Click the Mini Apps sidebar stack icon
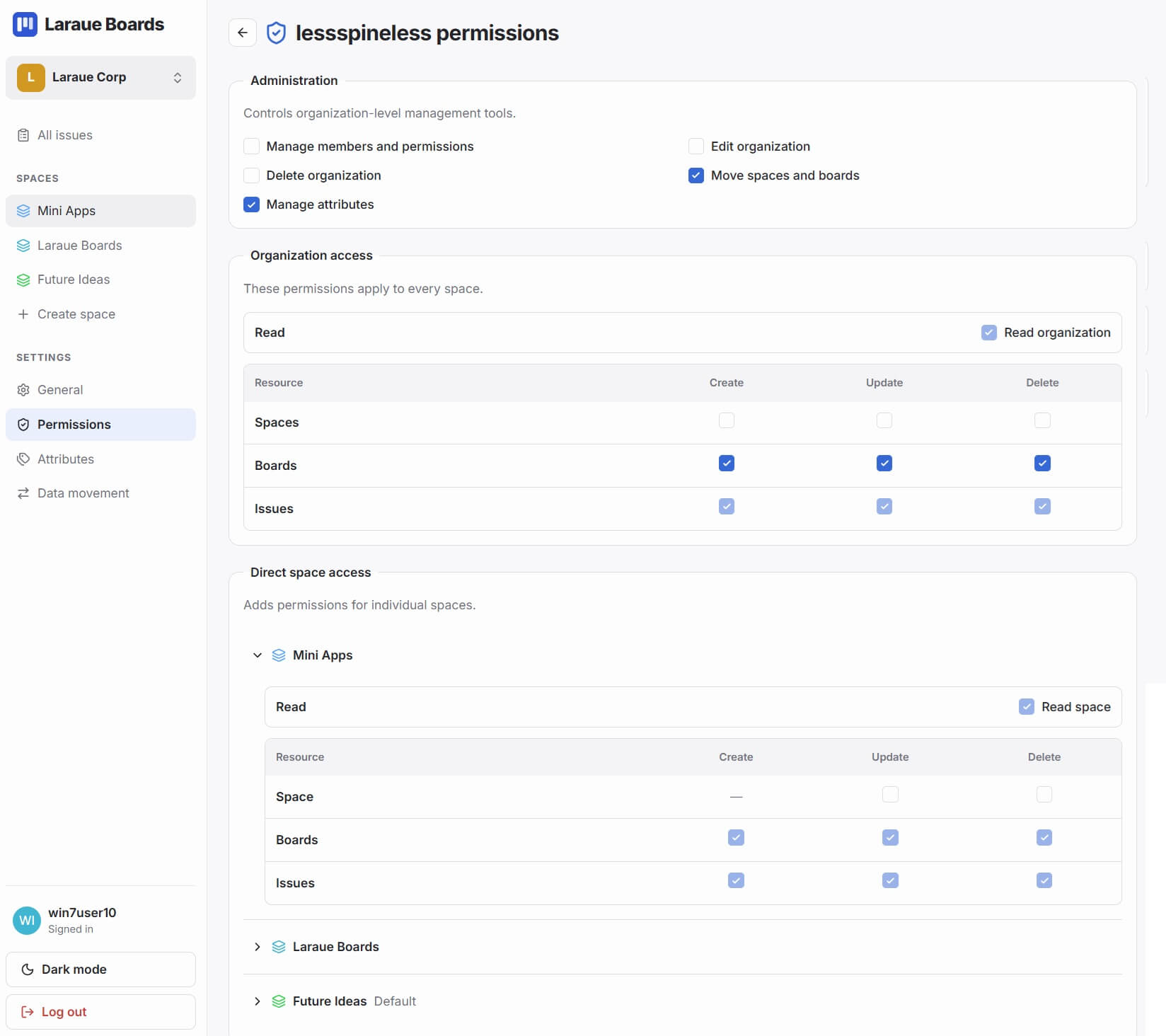The image size is (1166, 1036). (x=23, y=211)
